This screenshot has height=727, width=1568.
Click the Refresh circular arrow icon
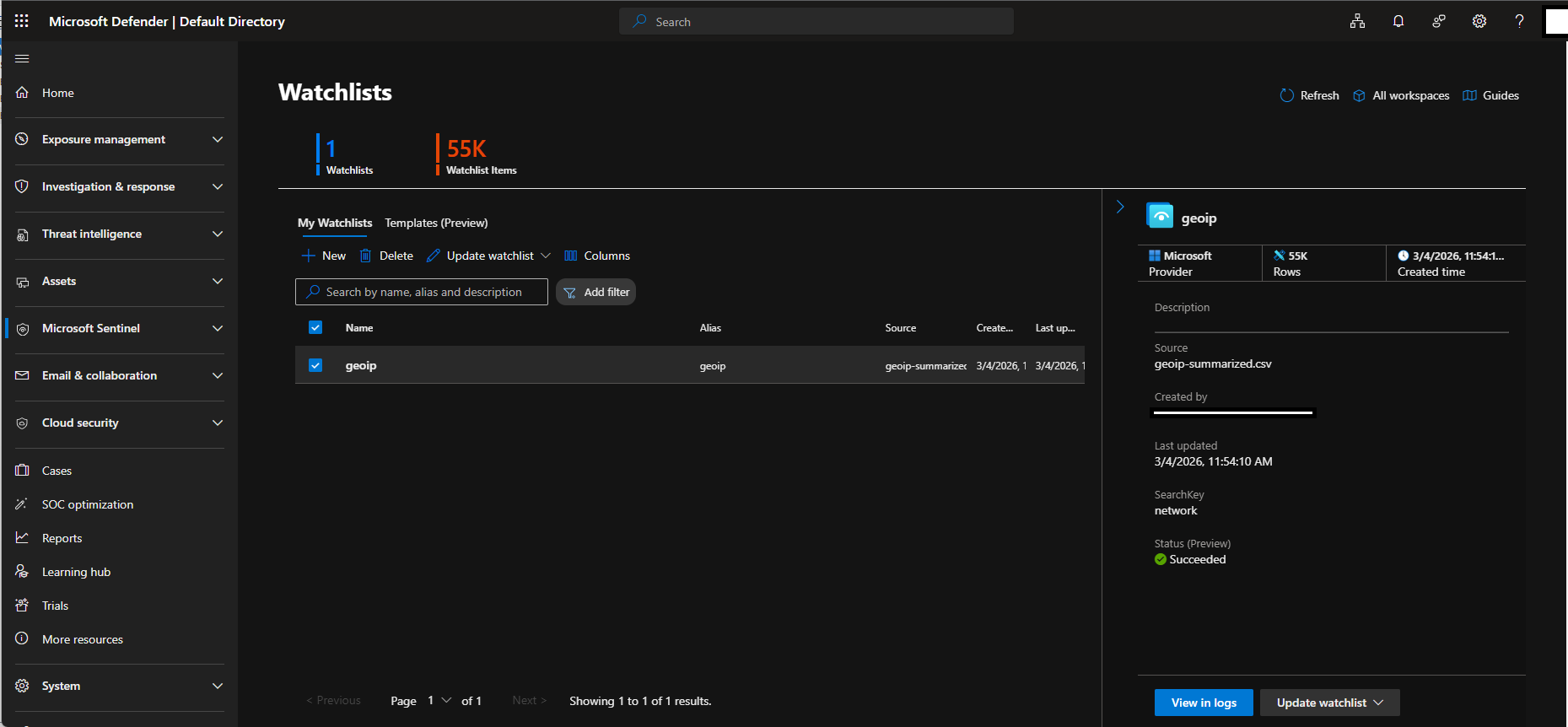coord(1286,95)
